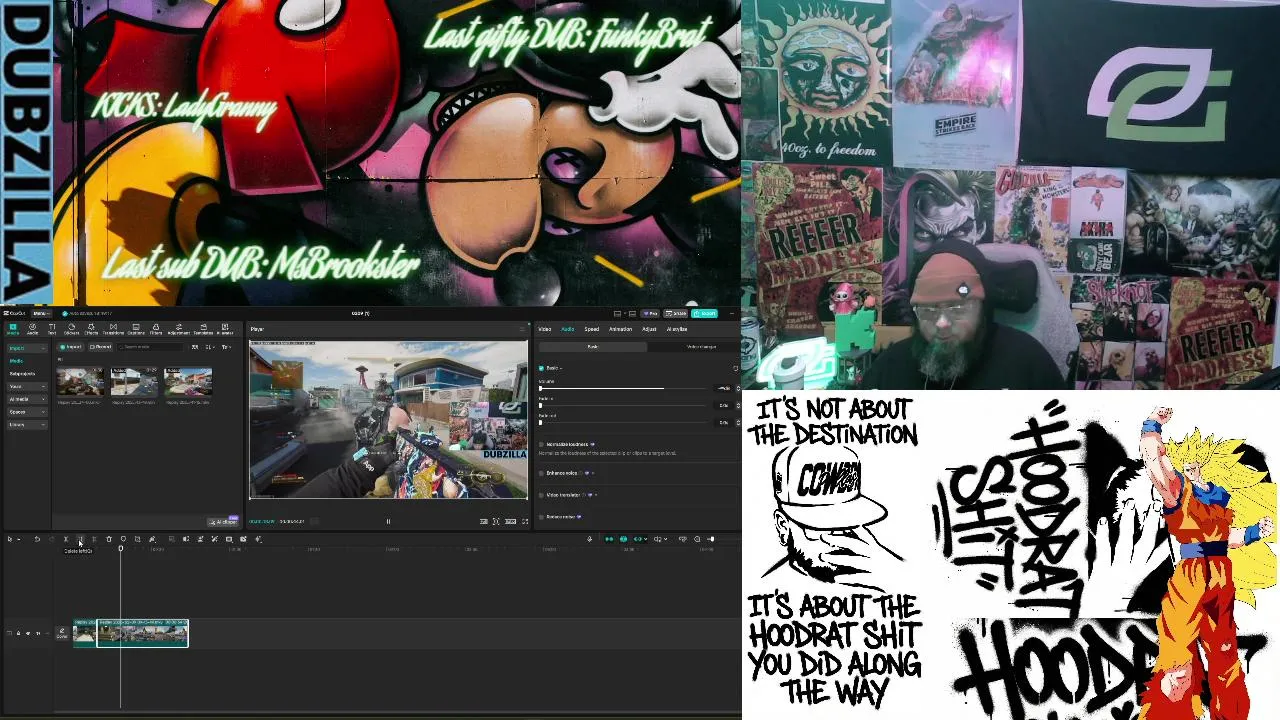
Task: Switch to the Audio inspector tab
Action: tap(568, 329)
